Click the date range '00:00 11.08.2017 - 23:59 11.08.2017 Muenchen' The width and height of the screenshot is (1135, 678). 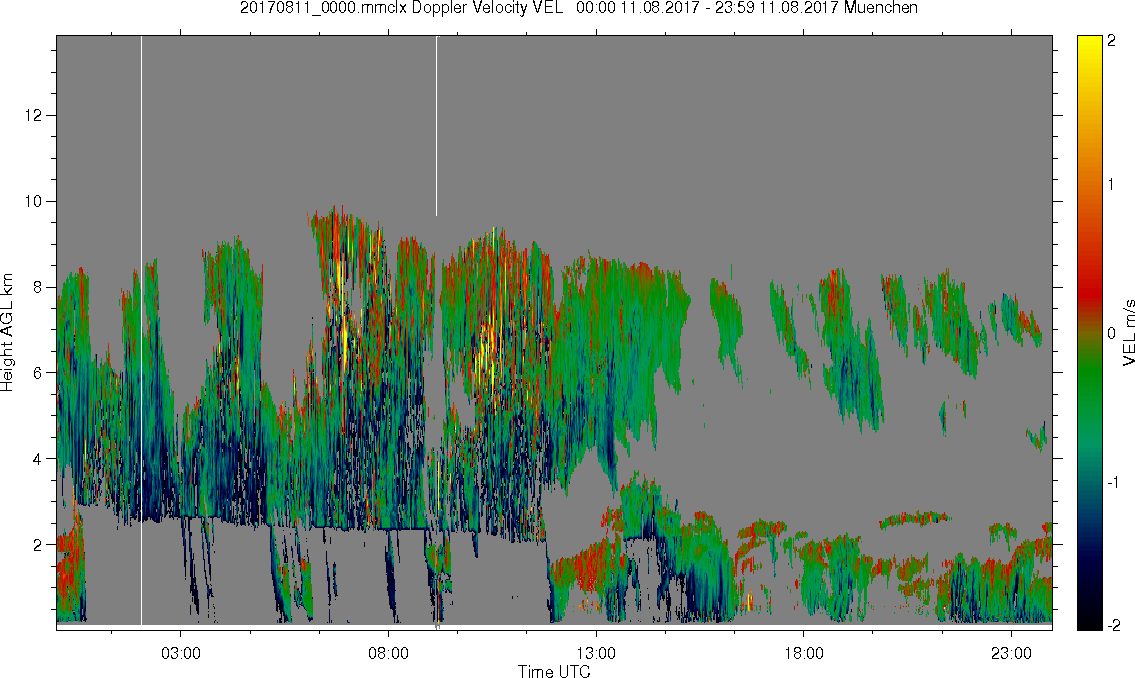coord(747,8)
